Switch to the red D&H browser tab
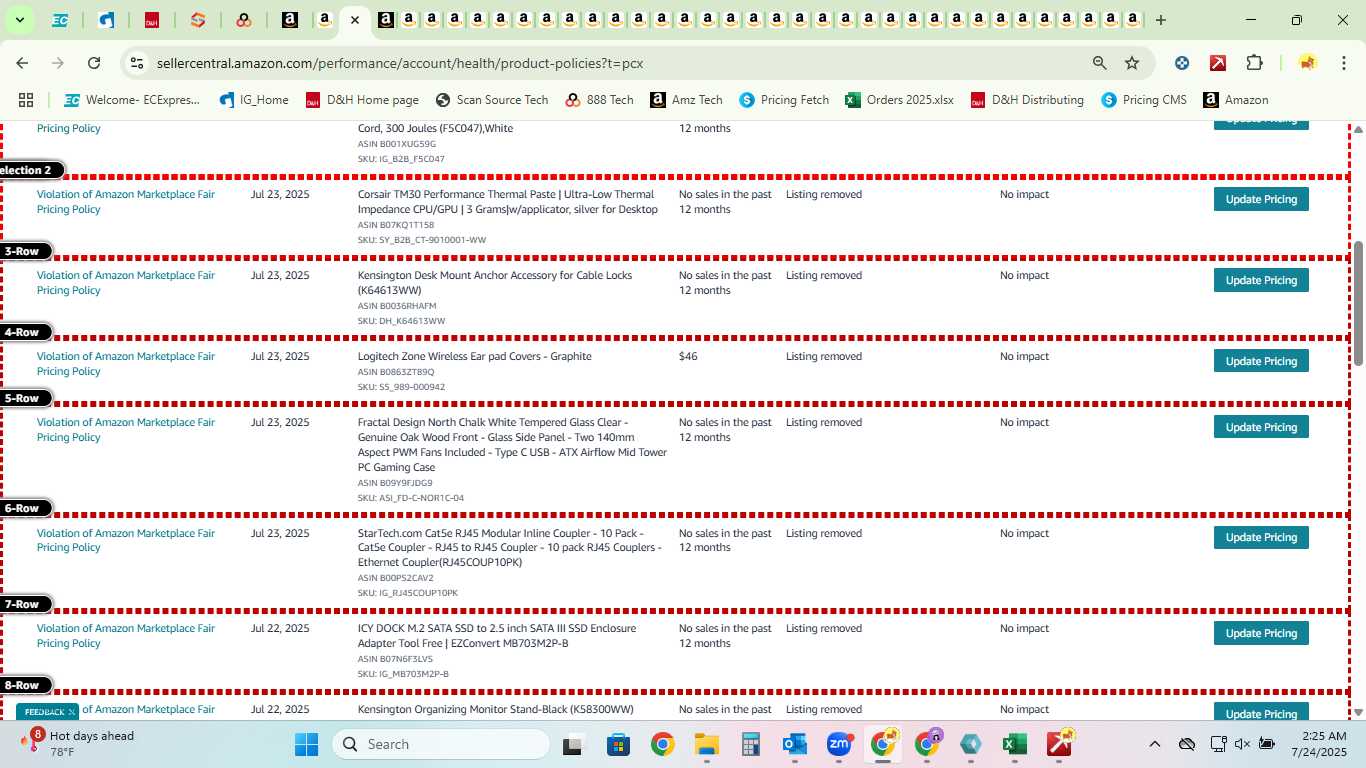 (152, 20)
